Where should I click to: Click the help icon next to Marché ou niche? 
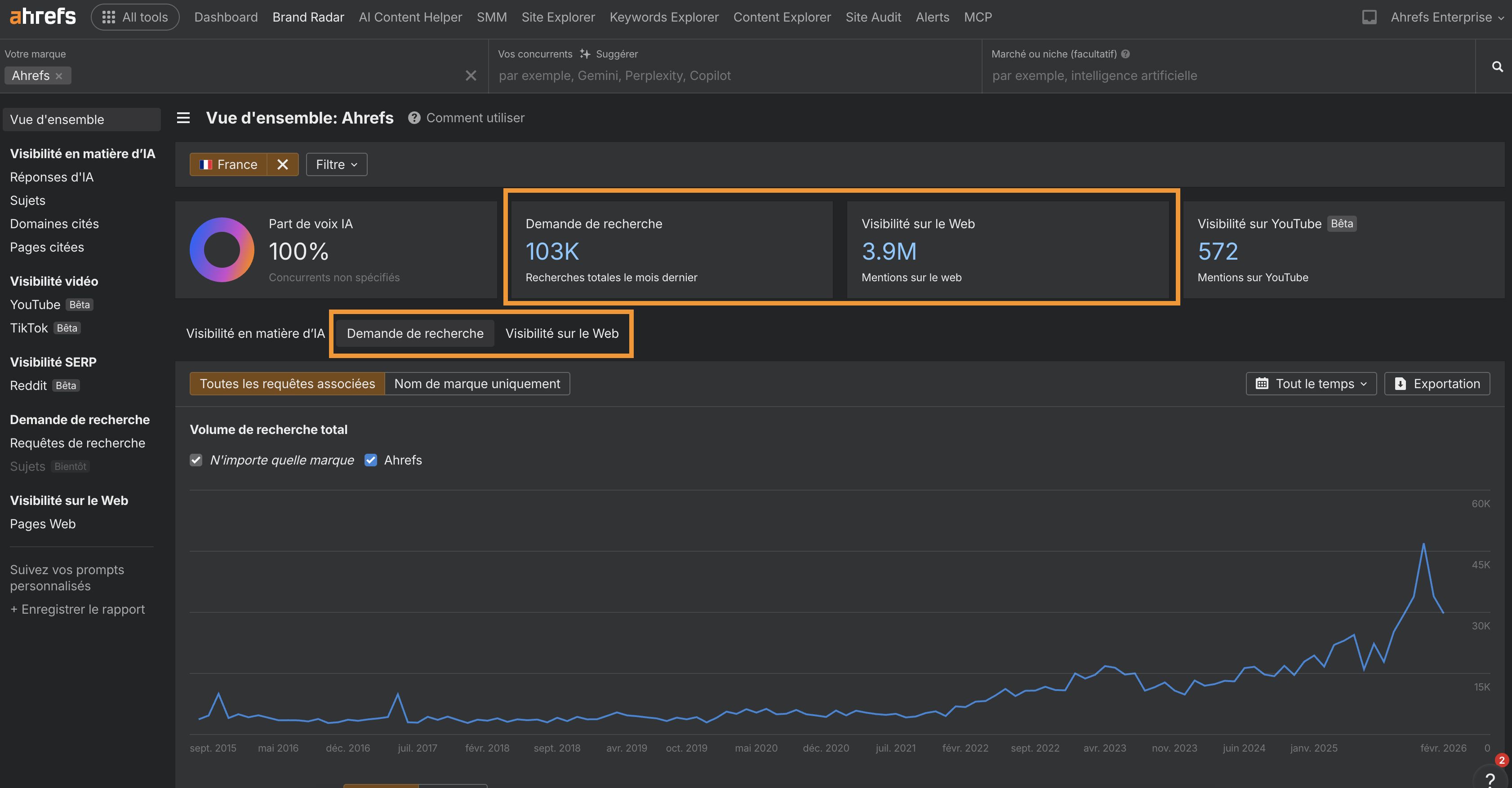click(1125, 54)
